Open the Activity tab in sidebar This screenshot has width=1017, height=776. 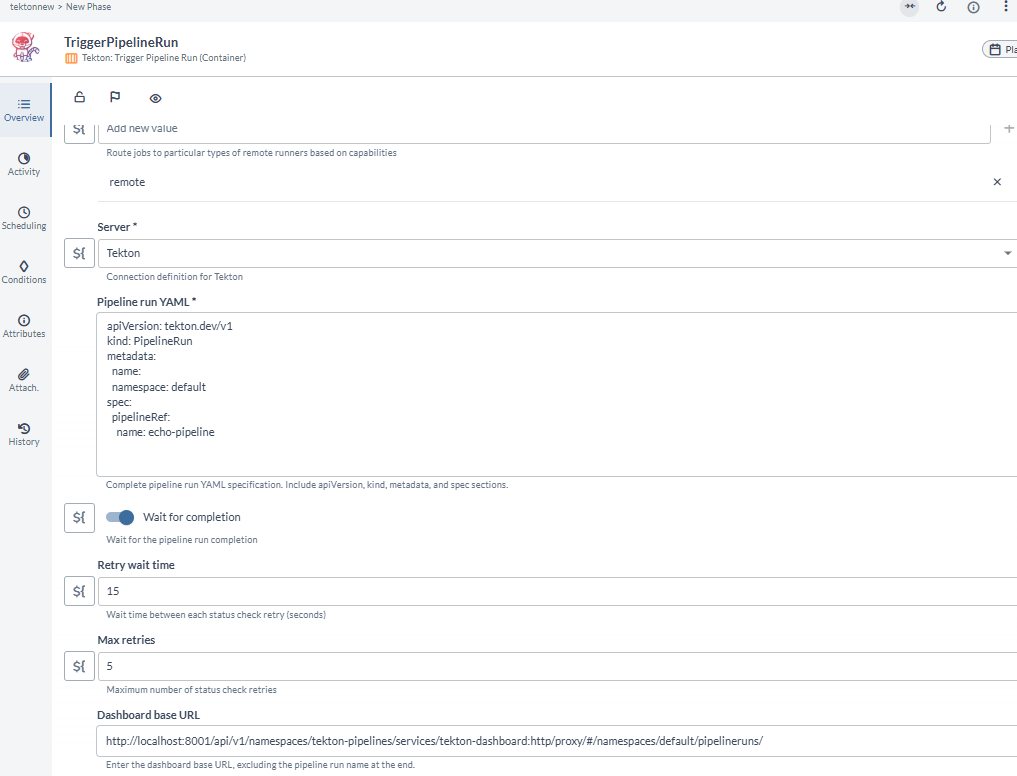click(24, 164)
